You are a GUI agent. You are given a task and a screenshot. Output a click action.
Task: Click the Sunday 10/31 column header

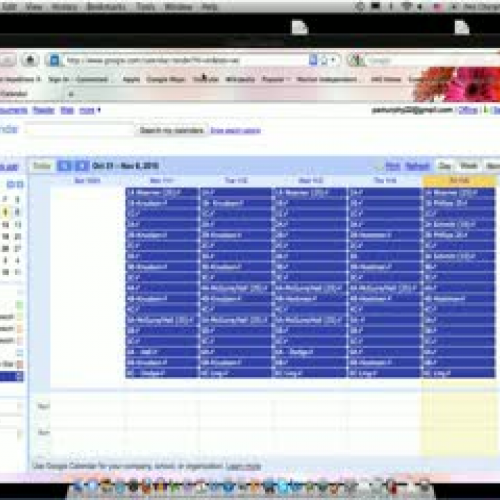[x=87, y=181]
